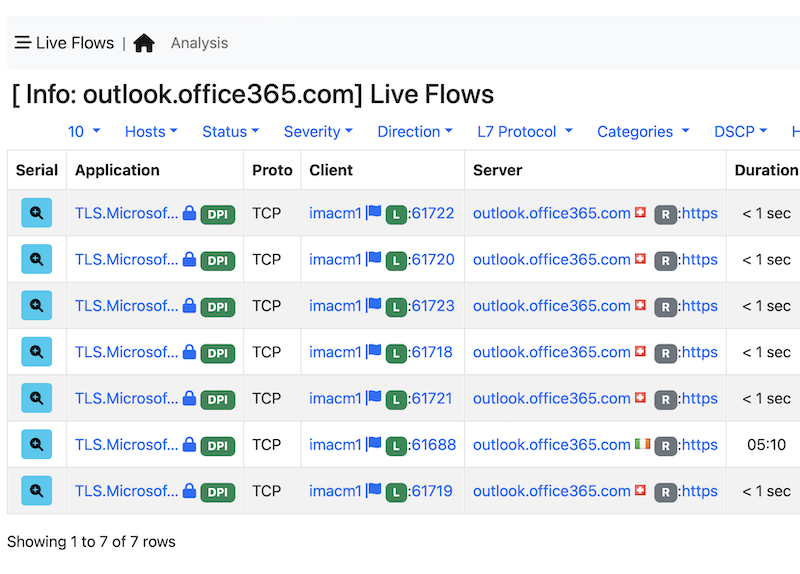Click the DPI badge in the 61720 row
Viewport: 800px width, 574px height.
tap(218, 261)
